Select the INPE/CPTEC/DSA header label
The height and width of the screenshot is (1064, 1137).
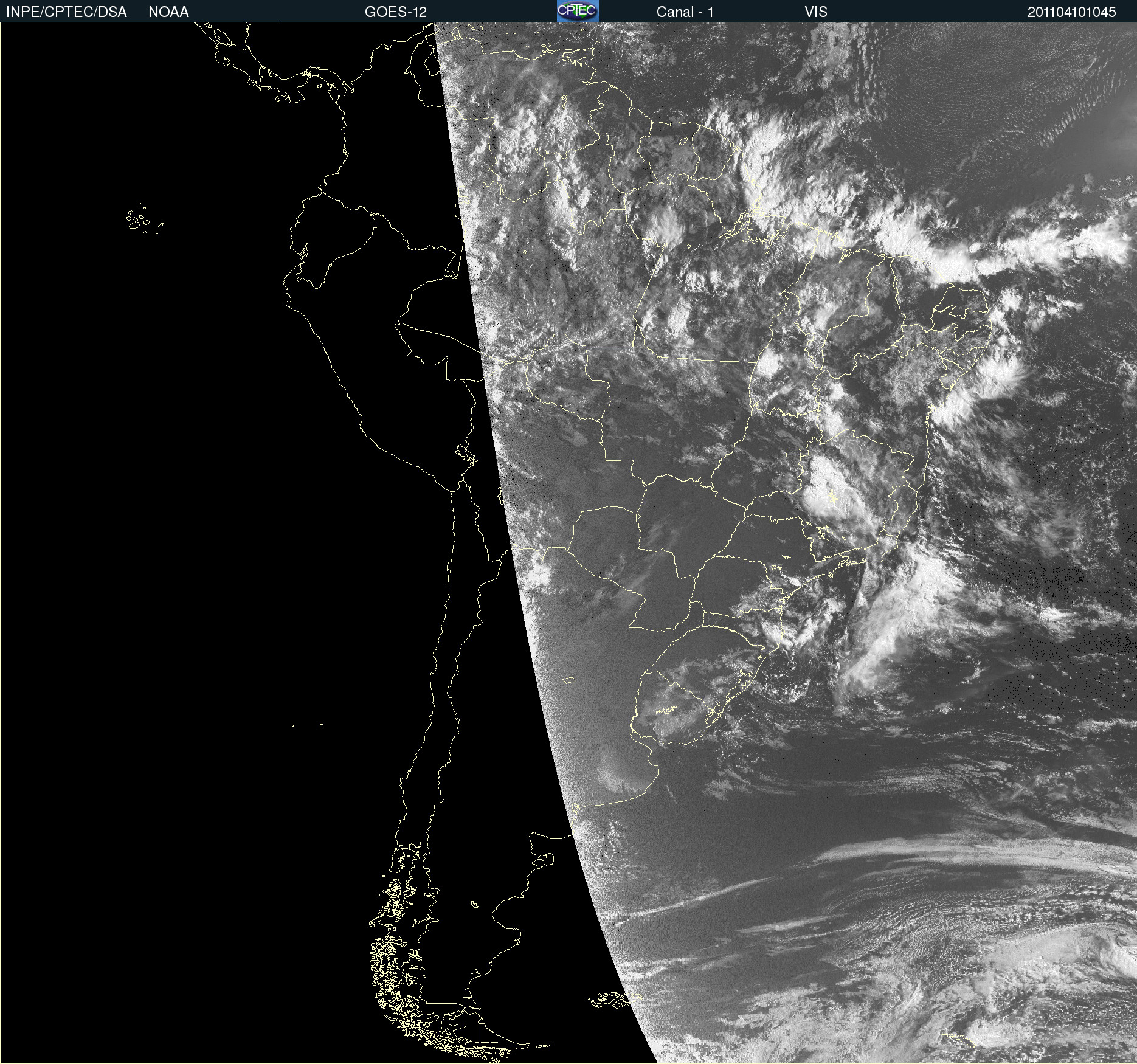66,12
